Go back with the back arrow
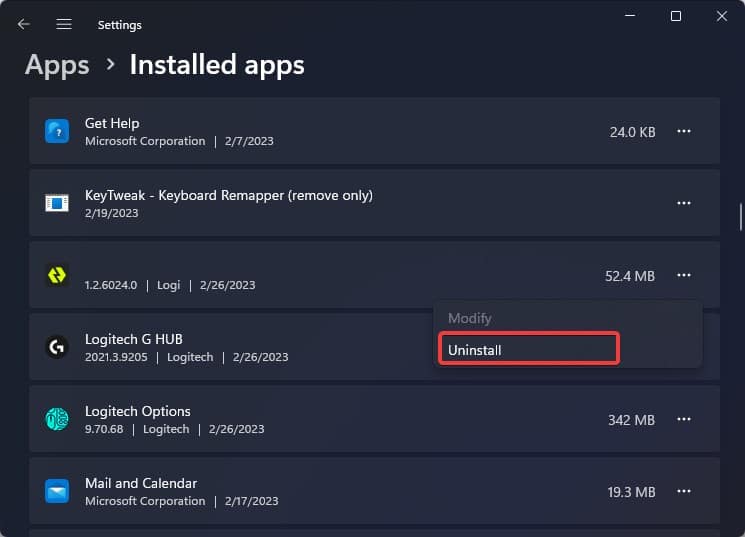This screenshot has width=745, height=537. tap(23, 24)
